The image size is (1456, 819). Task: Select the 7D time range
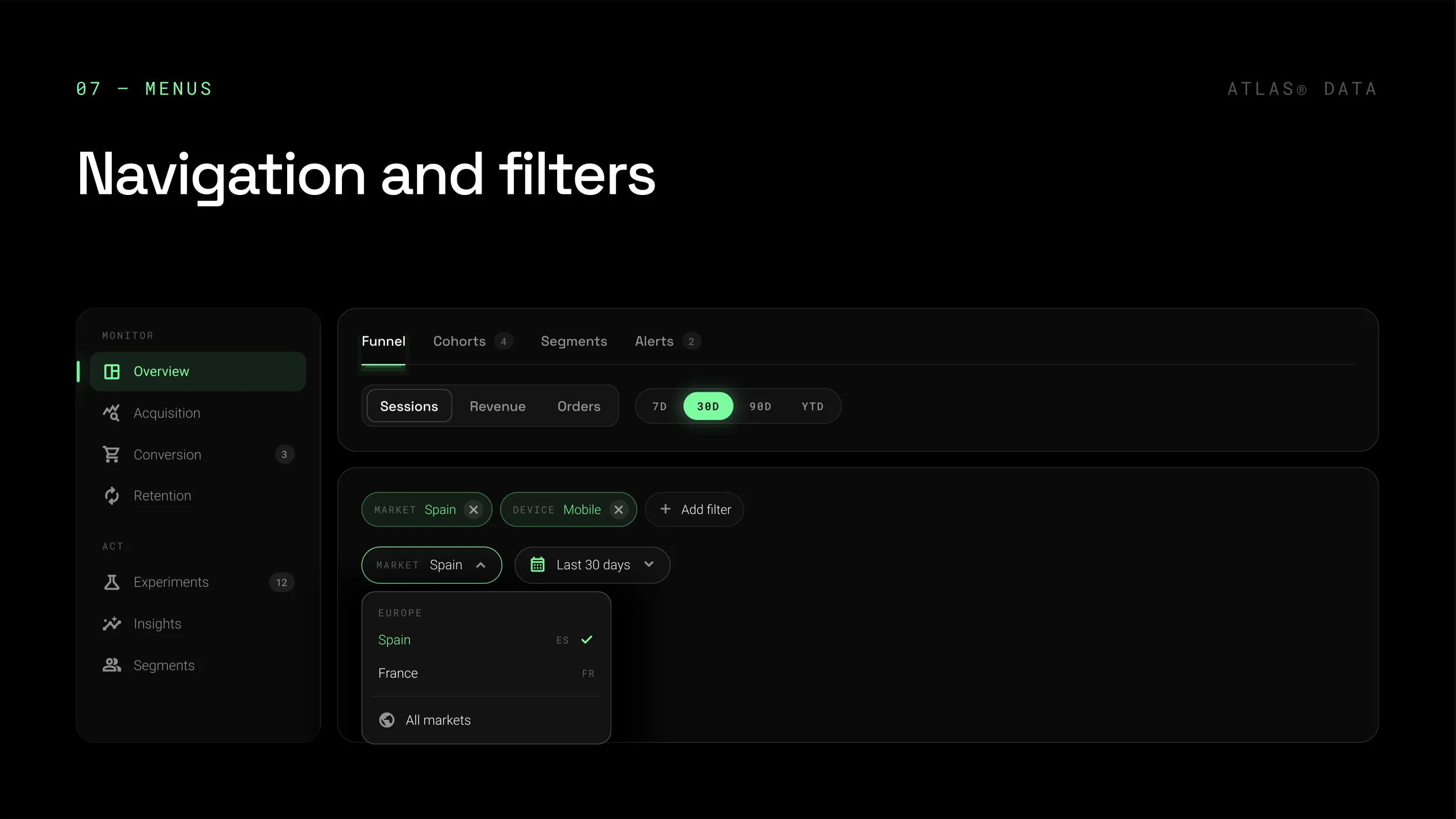[x=660, y=406]
